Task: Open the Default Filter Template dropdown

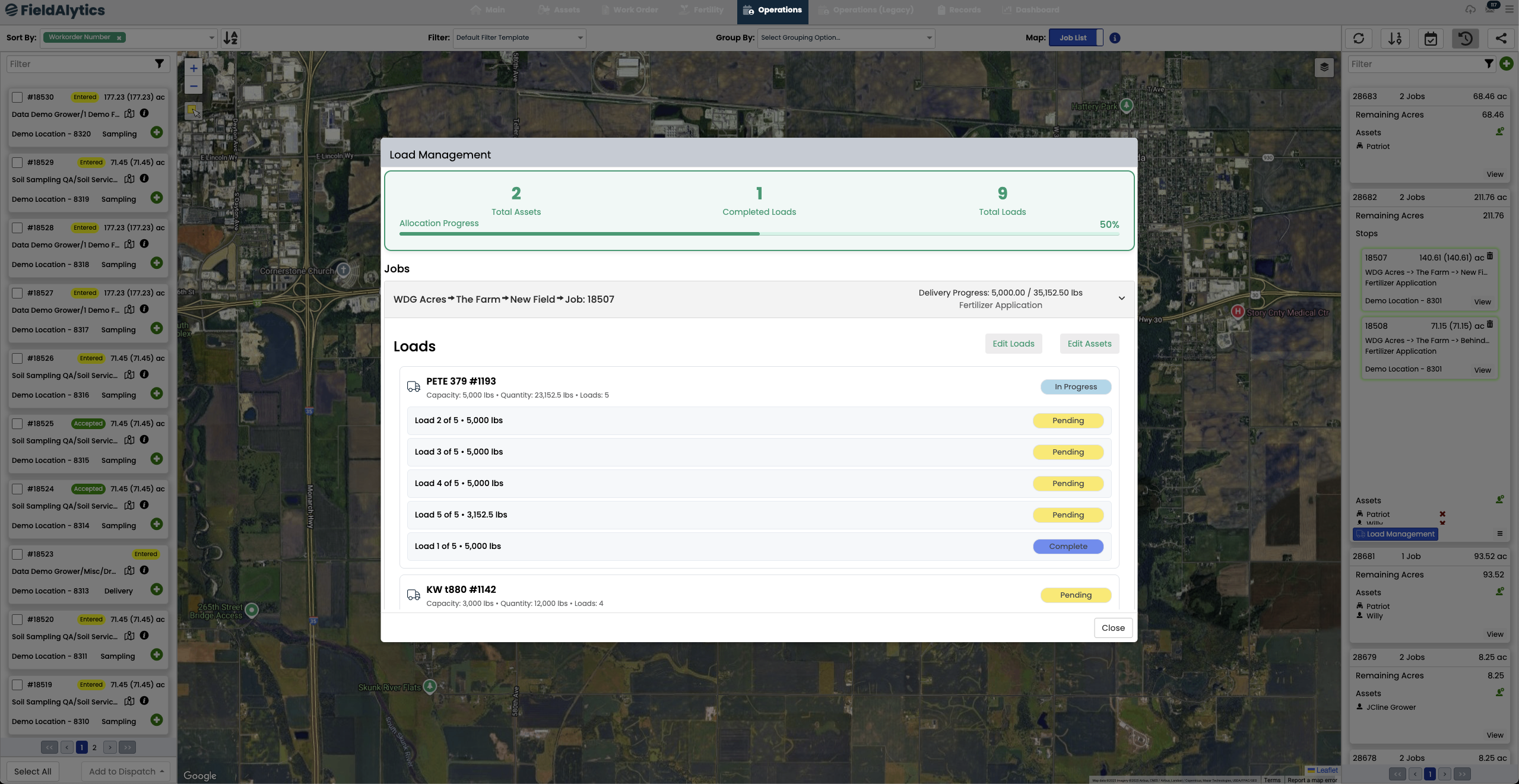Action: [x=519, y=38]
